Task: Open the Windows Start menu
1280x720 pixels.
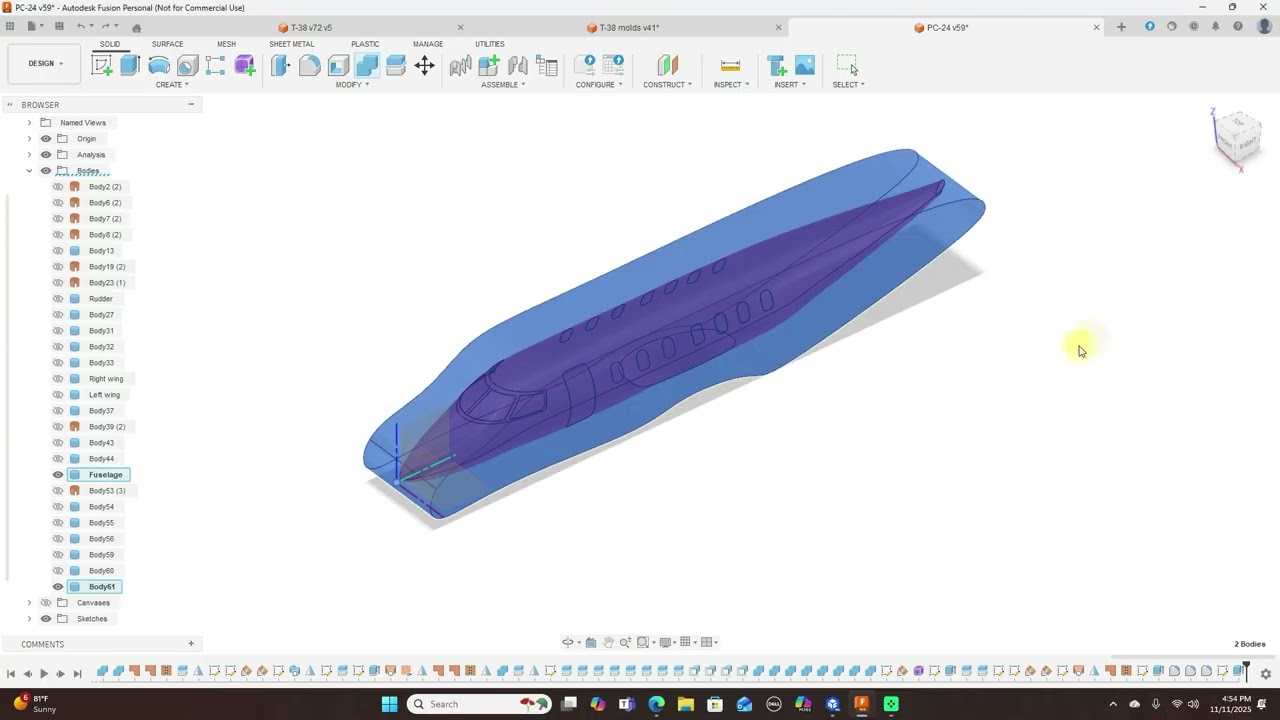Action: 389,704
